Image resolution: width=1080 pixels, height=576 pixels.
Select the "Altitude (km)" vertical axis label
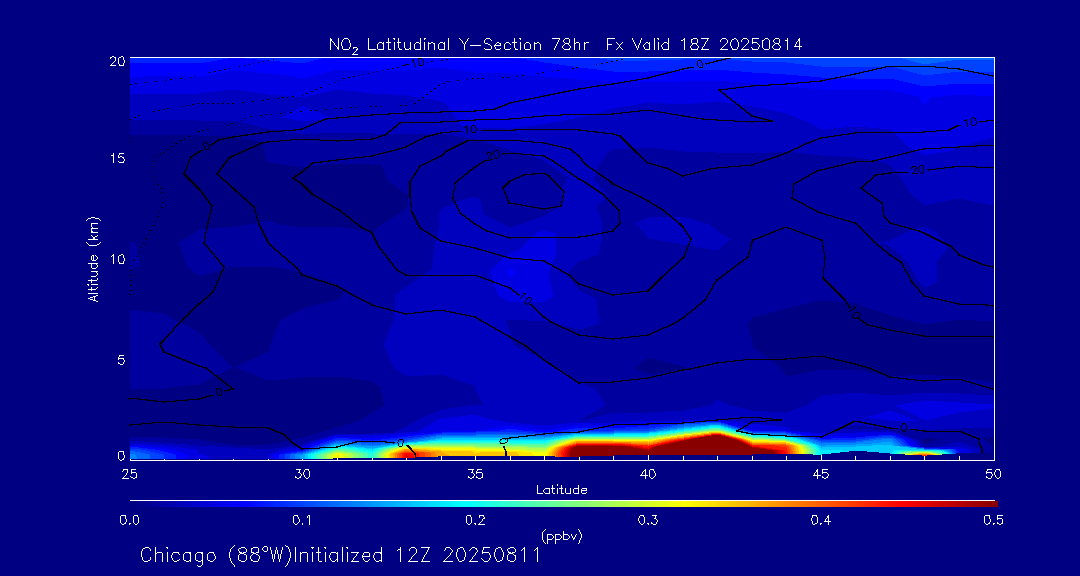(x=93, y=257)
